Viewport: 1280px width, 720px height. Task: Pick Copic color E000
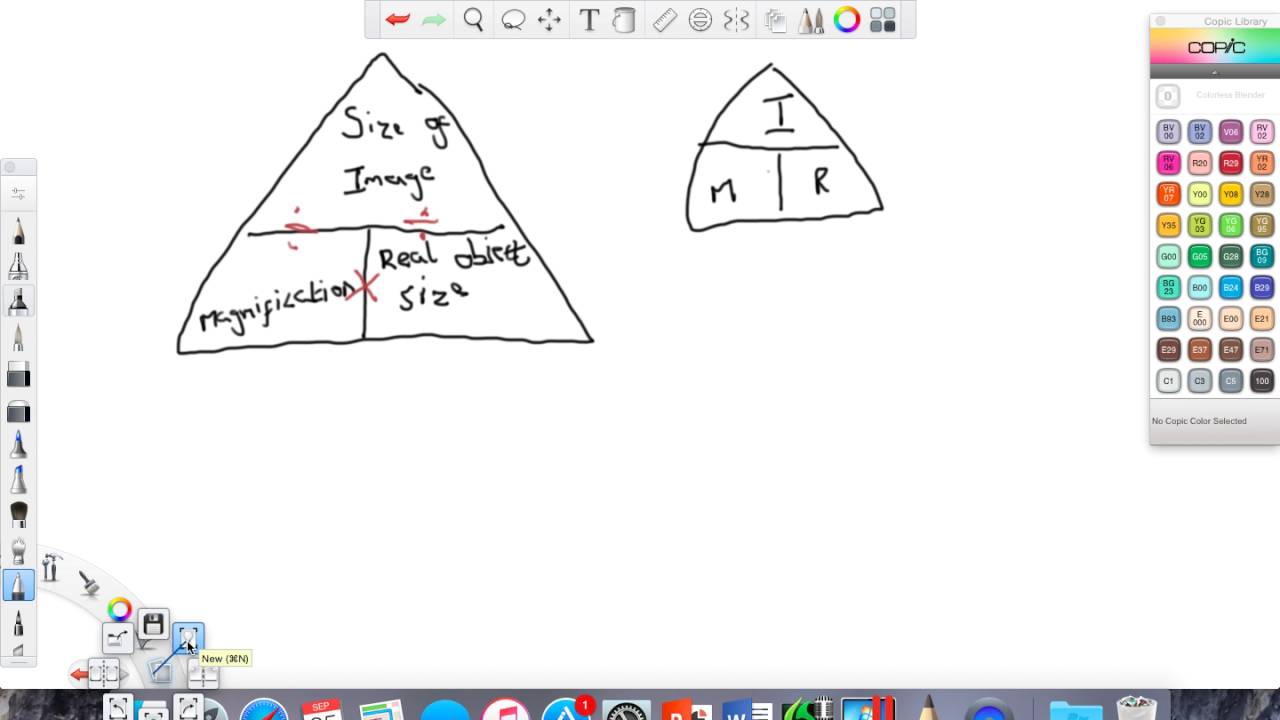click(1200, 318)
